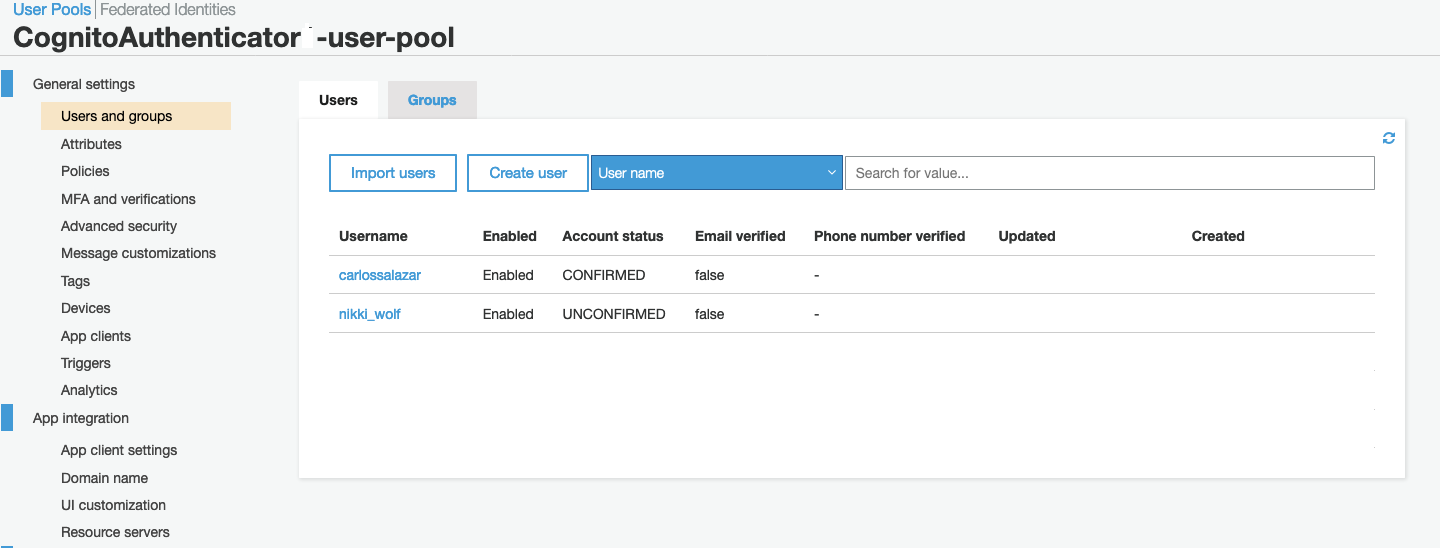Select Users and groups in the sidebar
This screenshot has width=1440, height=548.
point(136,116)
